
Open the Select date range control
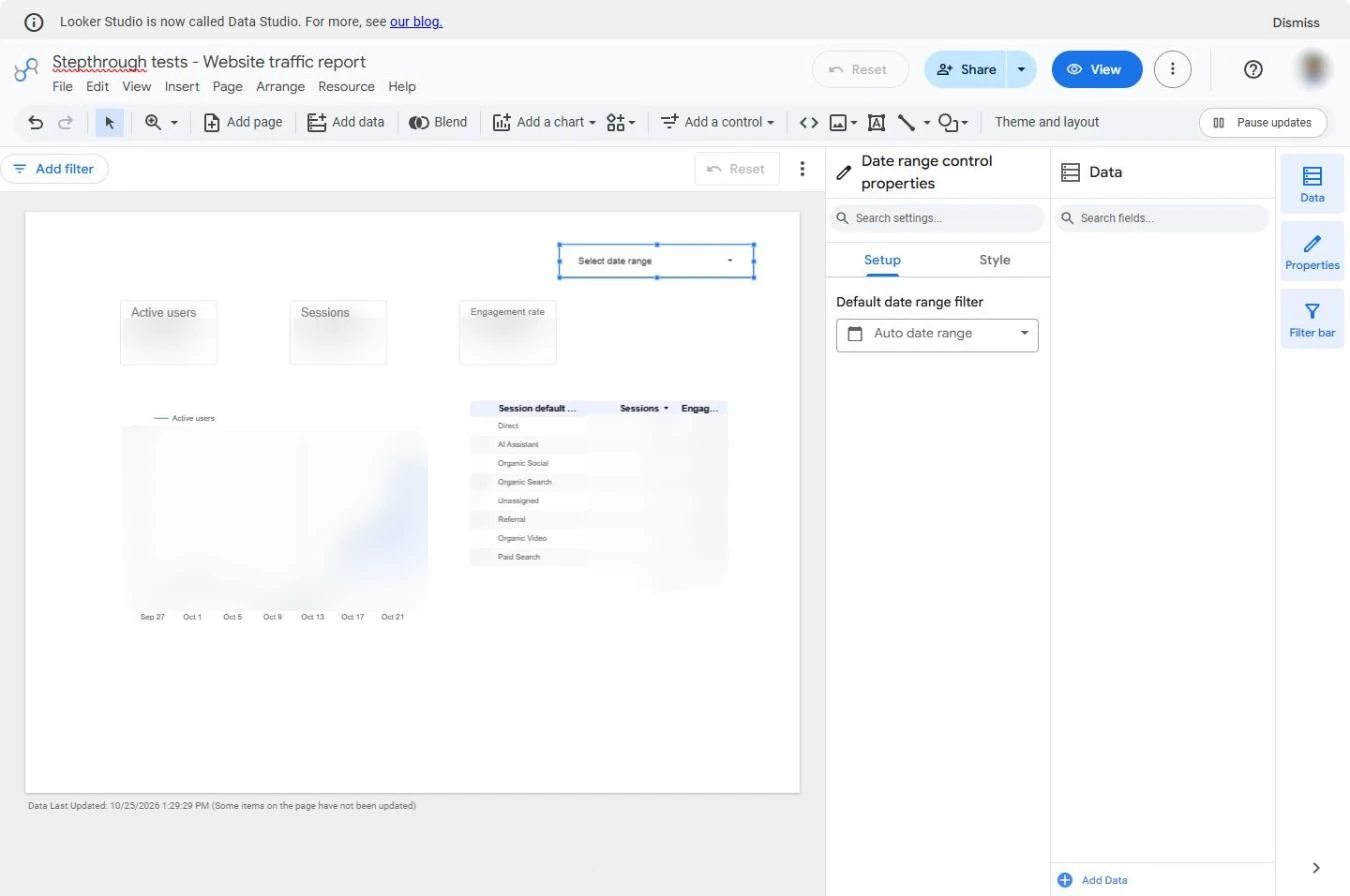point(656,261)
